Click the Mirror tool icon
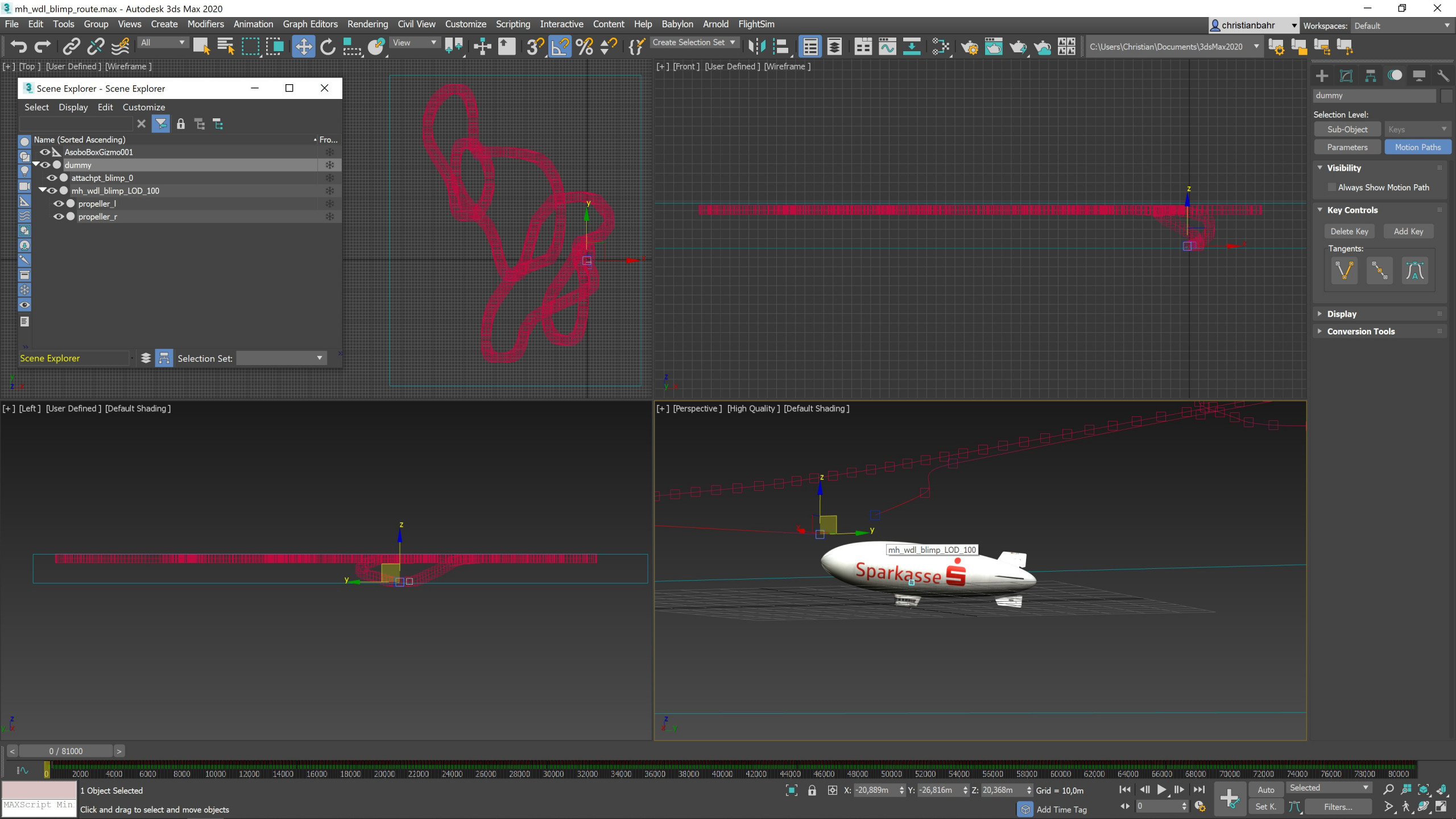This screenshot has height=819, width=1456. pos(757,46)
